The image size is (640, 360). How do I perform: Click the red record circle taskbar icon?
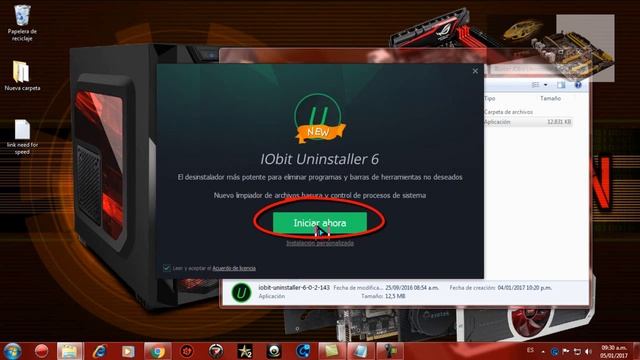(41, 351)
